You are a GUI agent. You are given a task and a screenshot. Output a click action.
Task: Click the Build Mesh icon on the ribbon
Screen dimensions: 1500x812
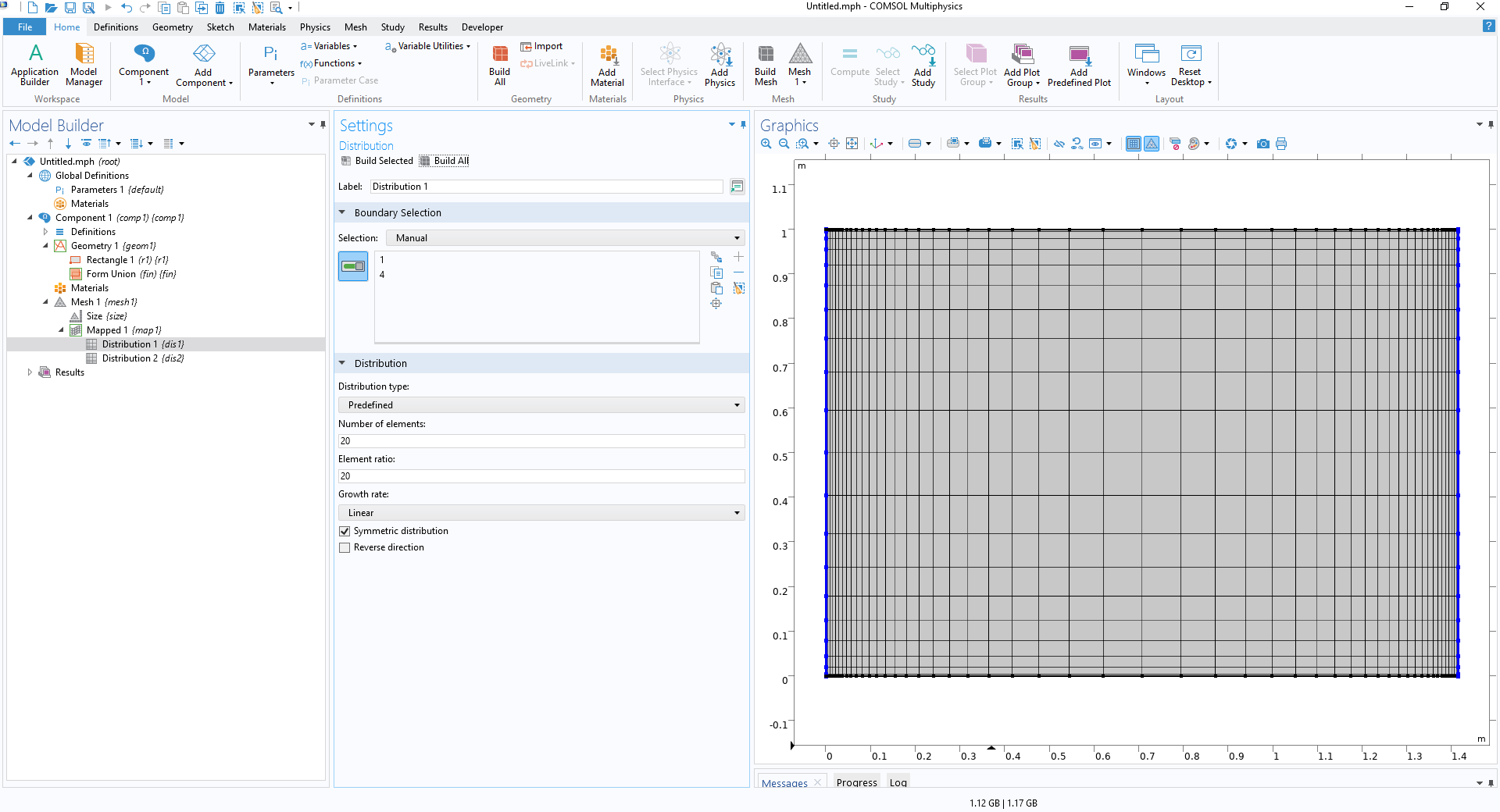(x=765, y=66)
